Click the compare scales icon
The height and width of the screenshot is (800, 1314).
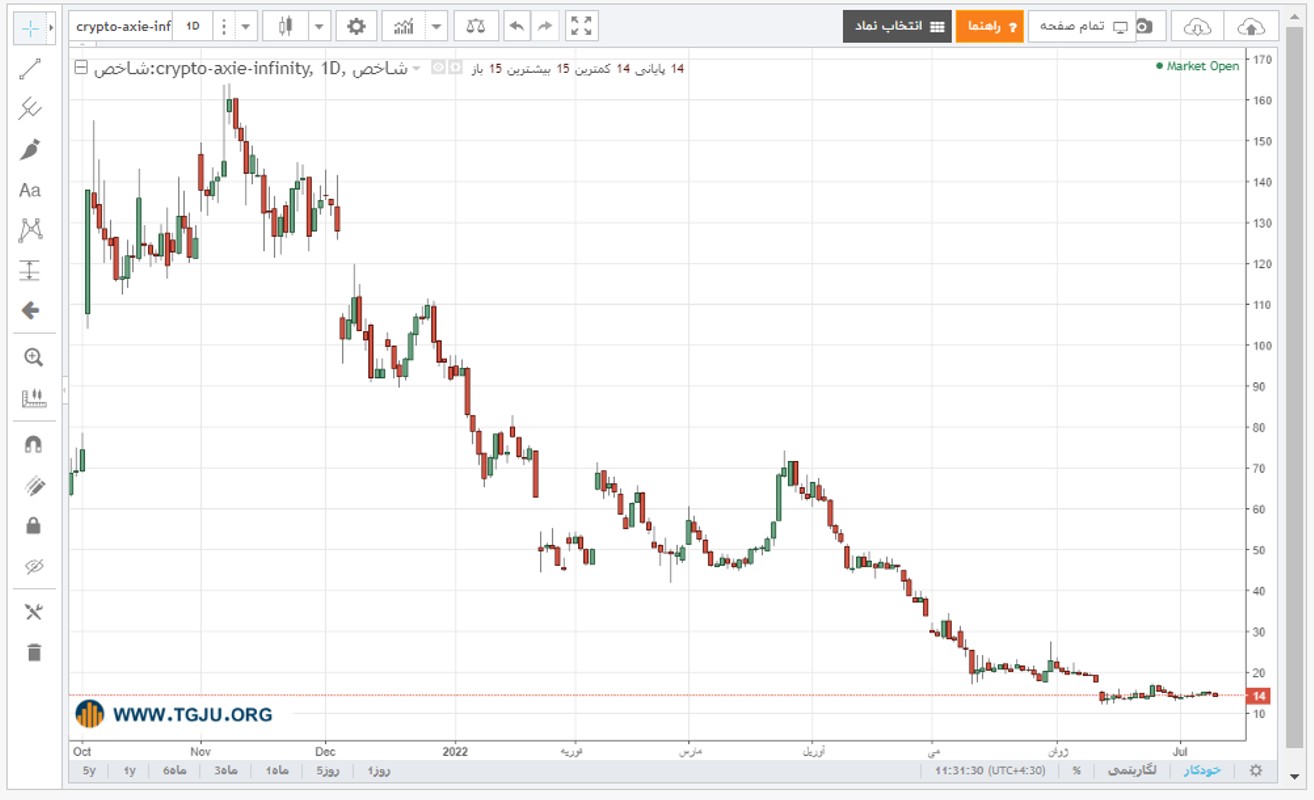pyautogui.click(x=475, y=27)
